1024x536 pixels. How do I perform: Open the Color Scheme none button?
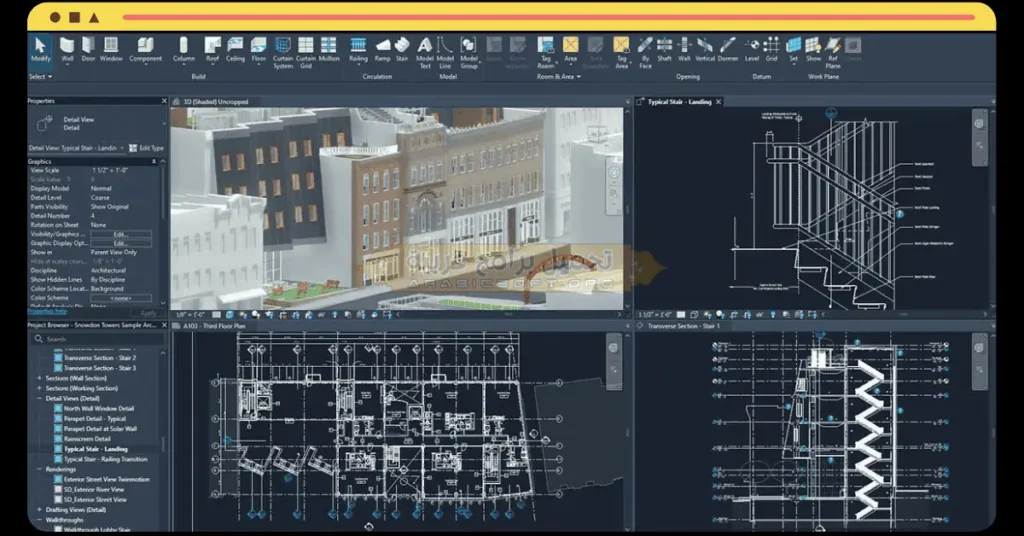[x=121, y=298]
